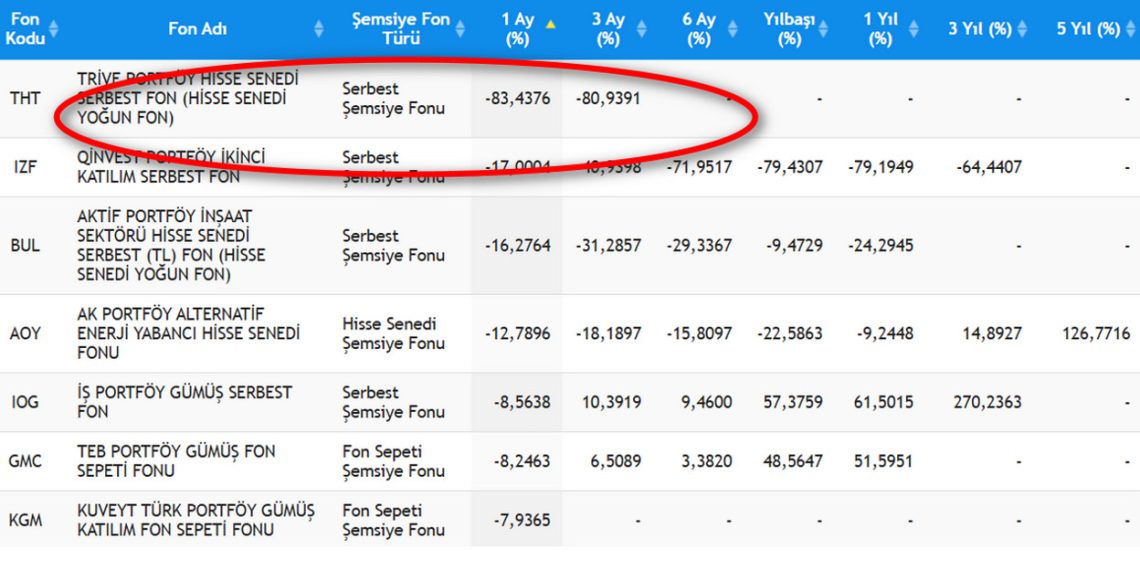The height and width of the screenshot is (570, 1140).
Task: Click the -79,1949 one-year value
Action: 880,167
